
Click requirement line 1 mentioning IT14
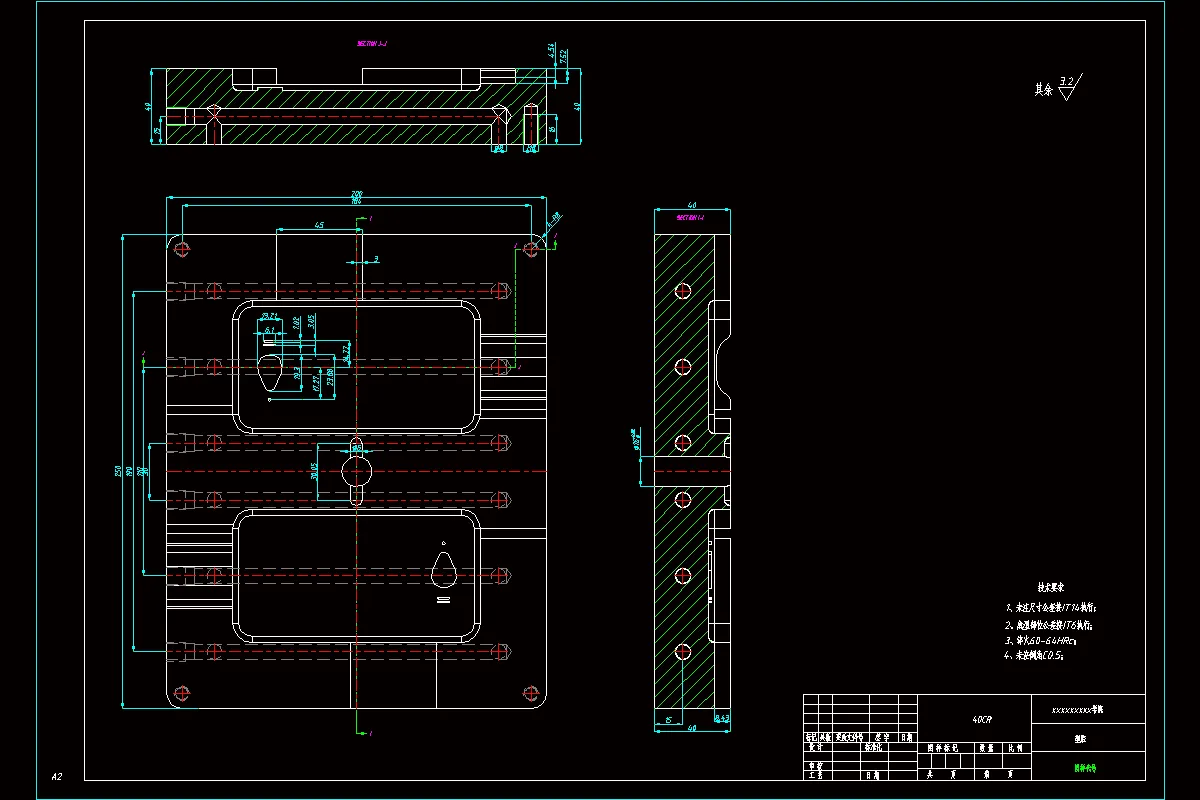1051,607
